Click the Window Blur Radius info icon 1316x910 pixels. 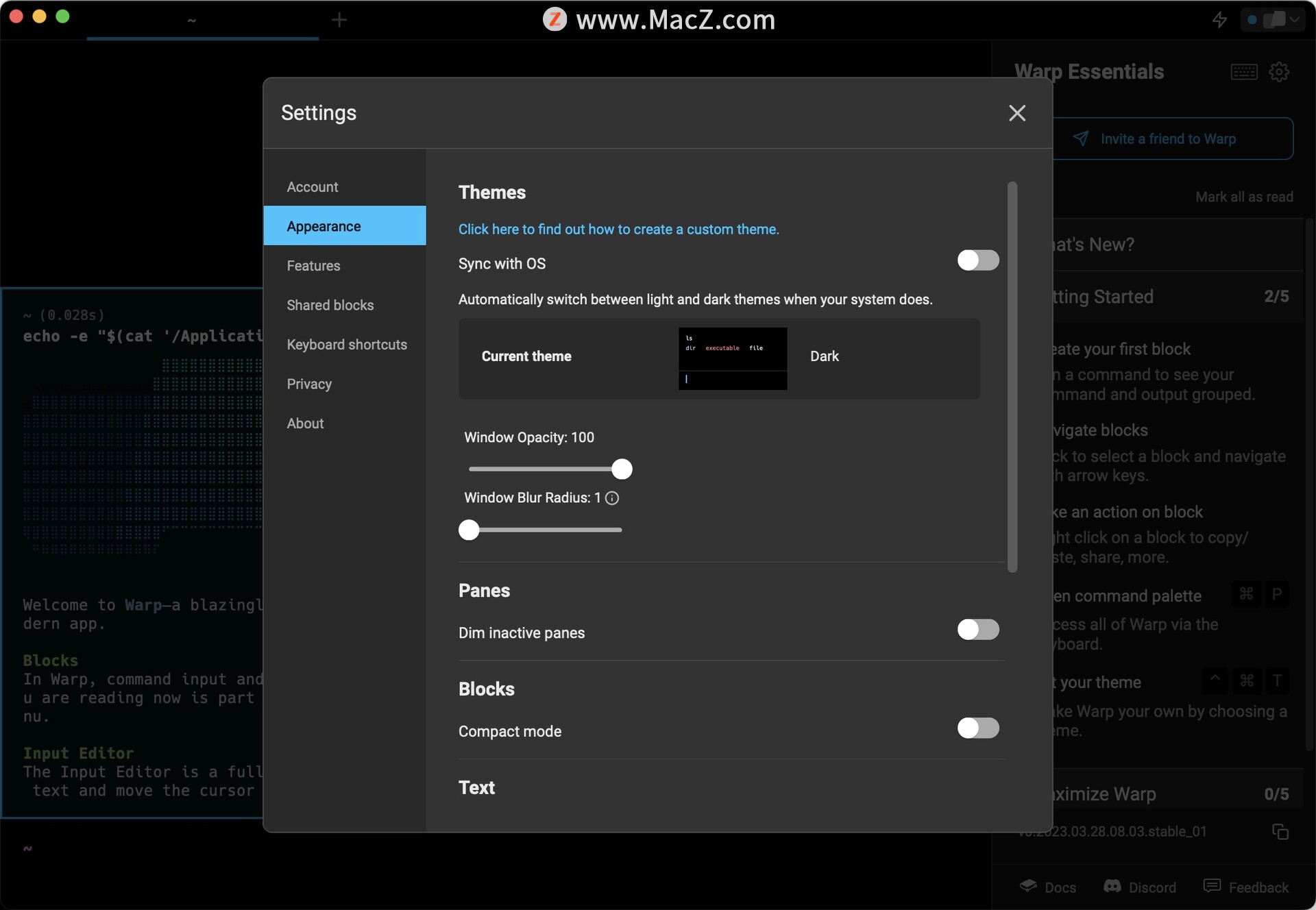612,498
